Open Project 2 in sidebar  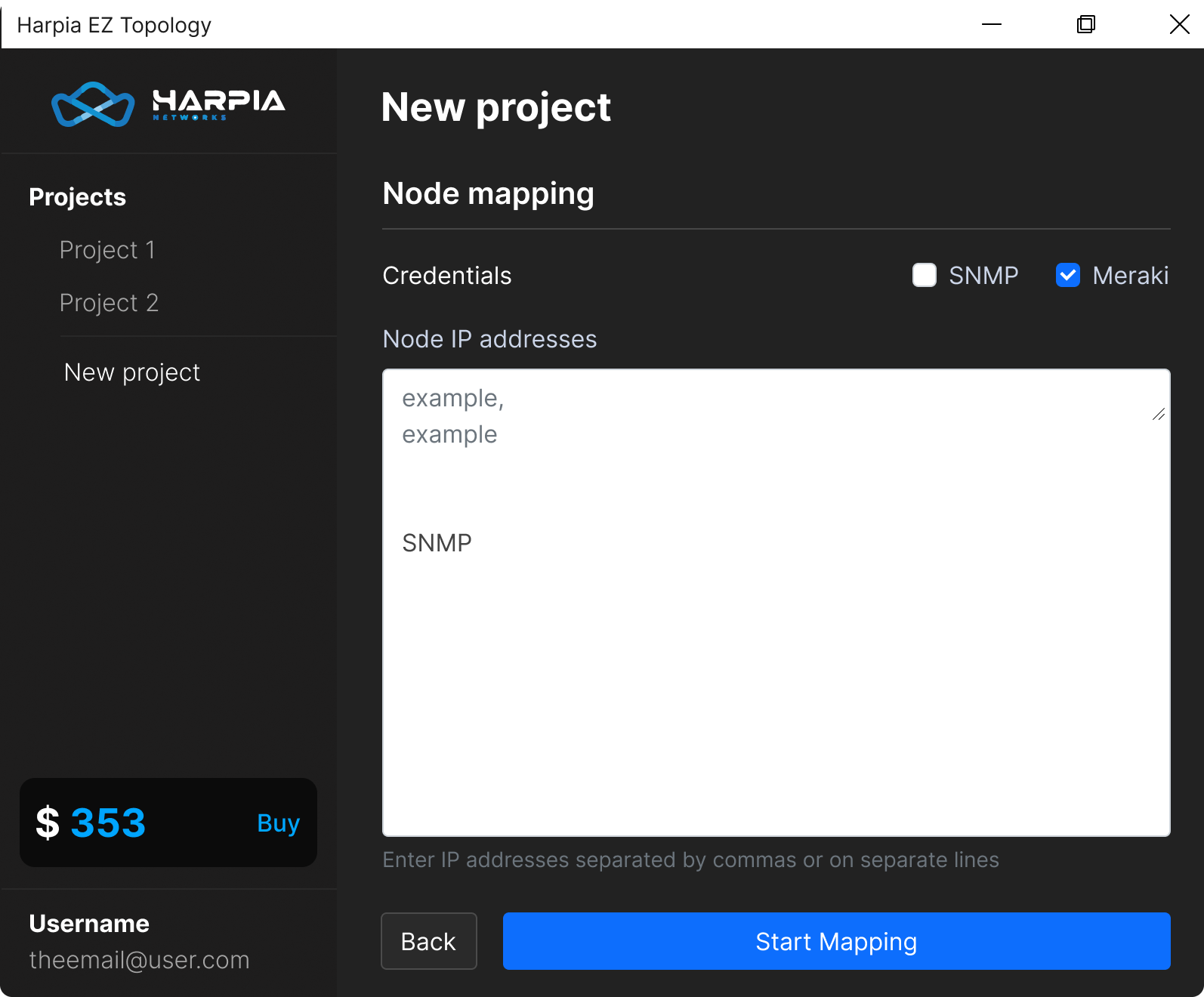tap(109, 303)
